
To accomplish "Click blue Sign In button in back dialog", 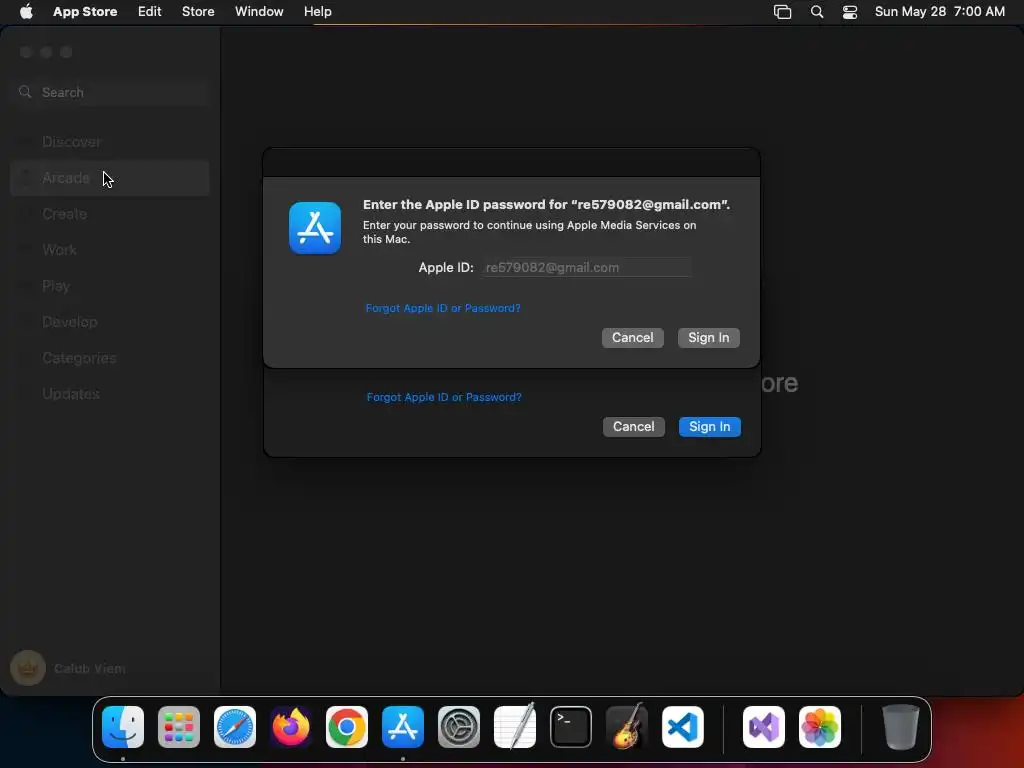I will (709, 426).
